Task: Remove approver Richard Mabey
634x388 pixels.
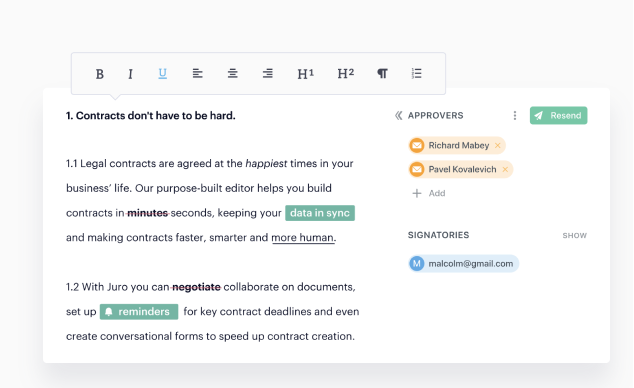Action: pos(498,146)
